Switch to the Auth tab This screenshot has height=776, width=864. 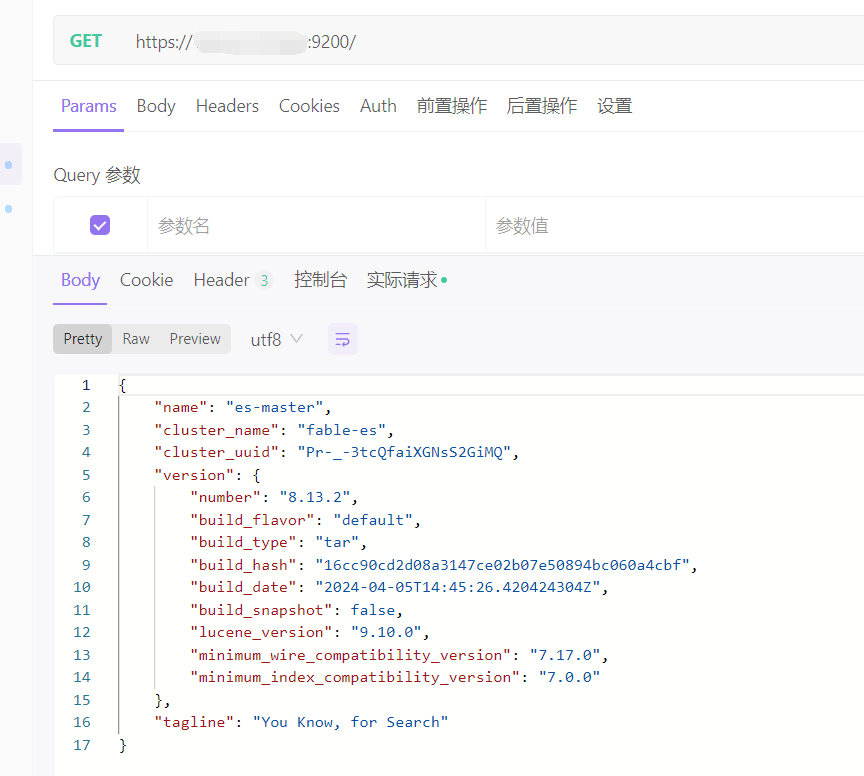click(378, 106)
